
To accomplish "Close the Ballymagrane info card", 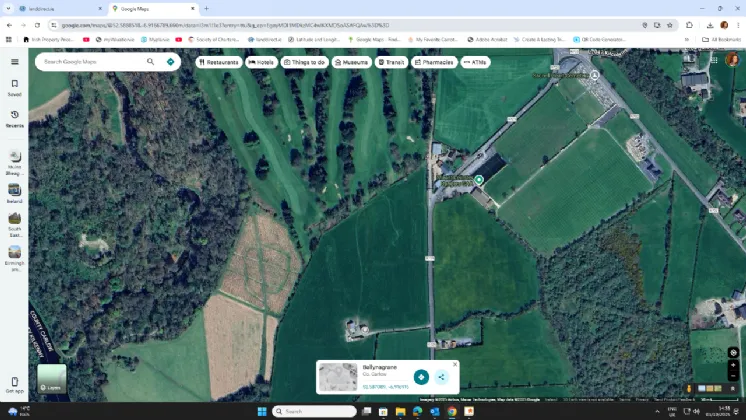I will 455,364.
